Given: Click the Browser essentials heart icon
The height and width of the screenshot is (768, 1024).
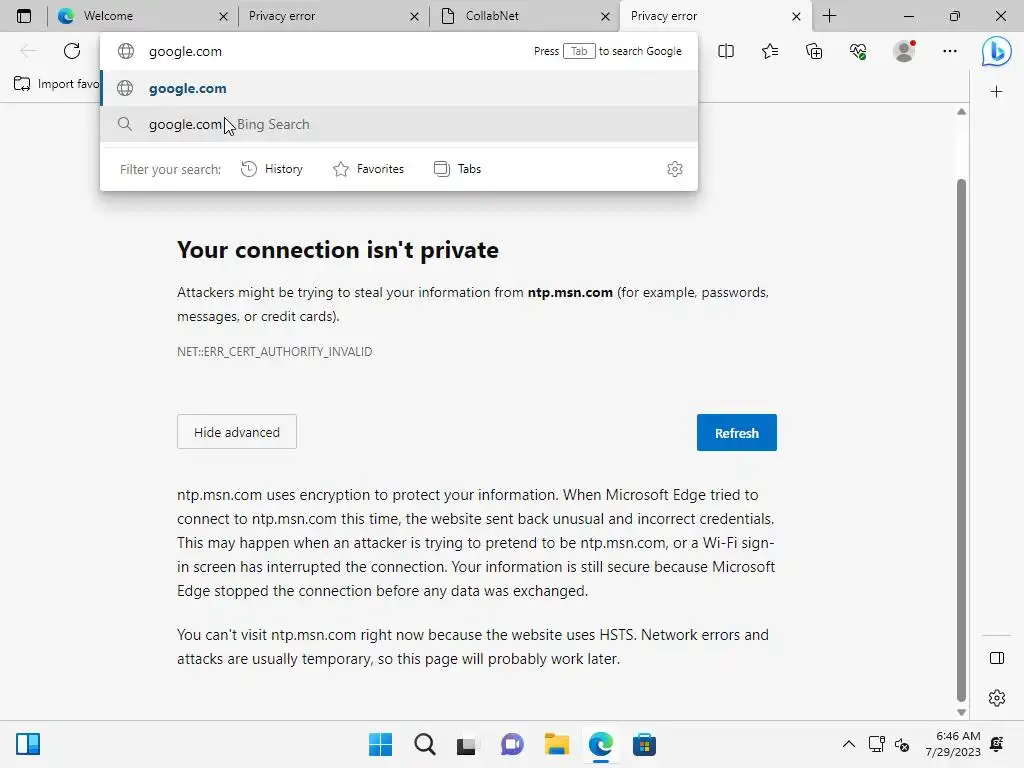Looking at the screenshot, I should pos(858,51).
